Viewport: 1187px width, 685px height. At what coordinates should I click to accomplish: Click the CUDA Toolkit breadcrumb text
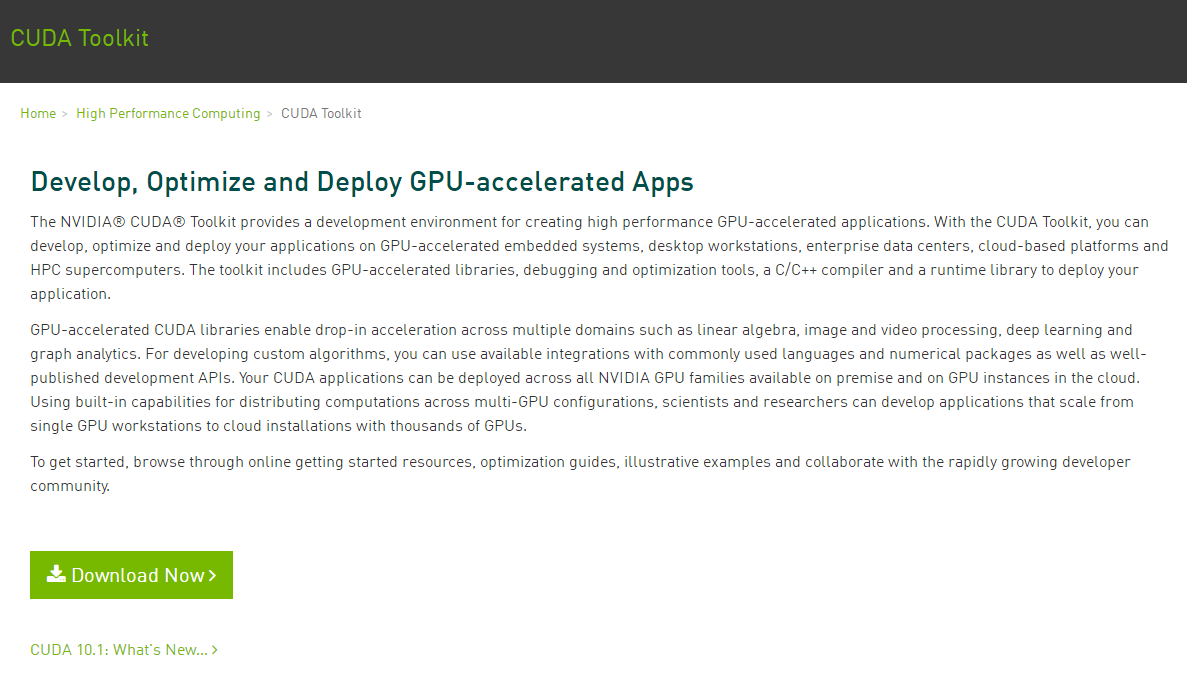pos(321,114)
